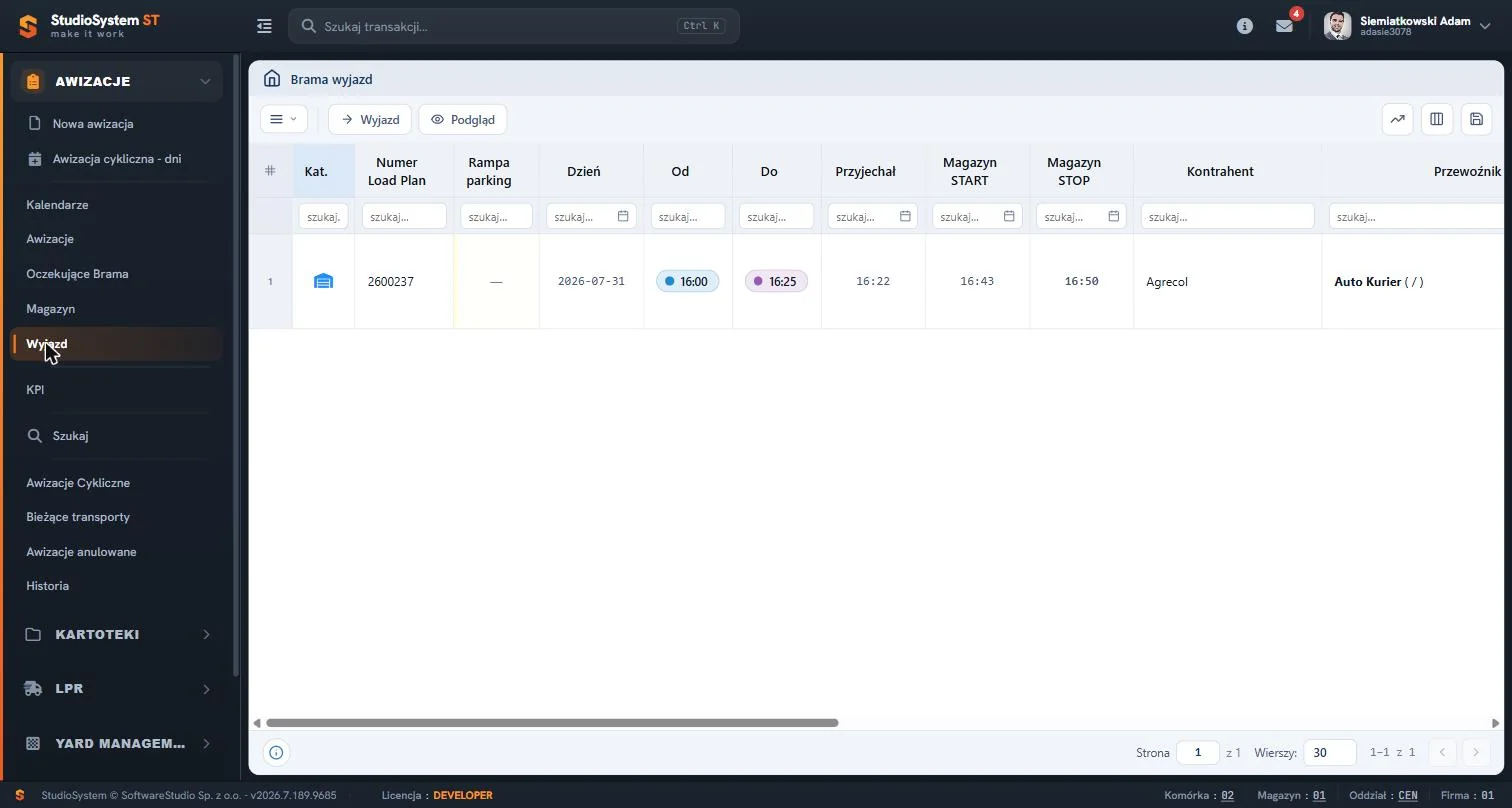Focus the Szukaj transakcji search field
The width and height of the screenshot is (1512, 808).
tap(514, 26)
